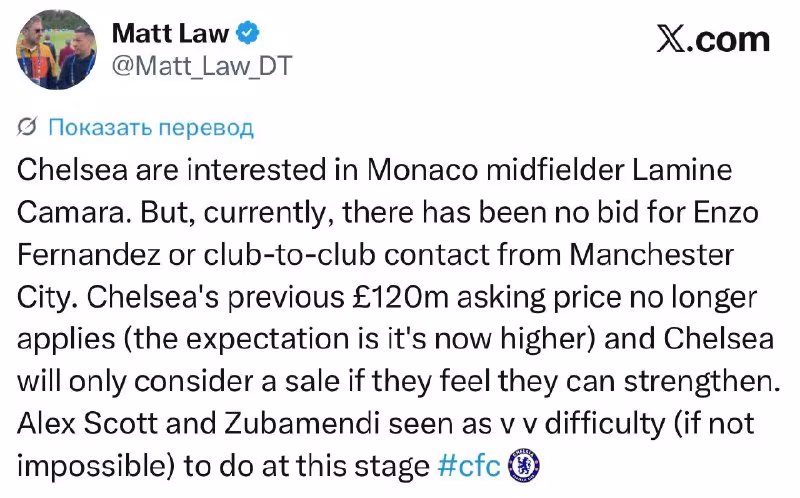Click the word "impossible)" in the last line

[96, 466]
